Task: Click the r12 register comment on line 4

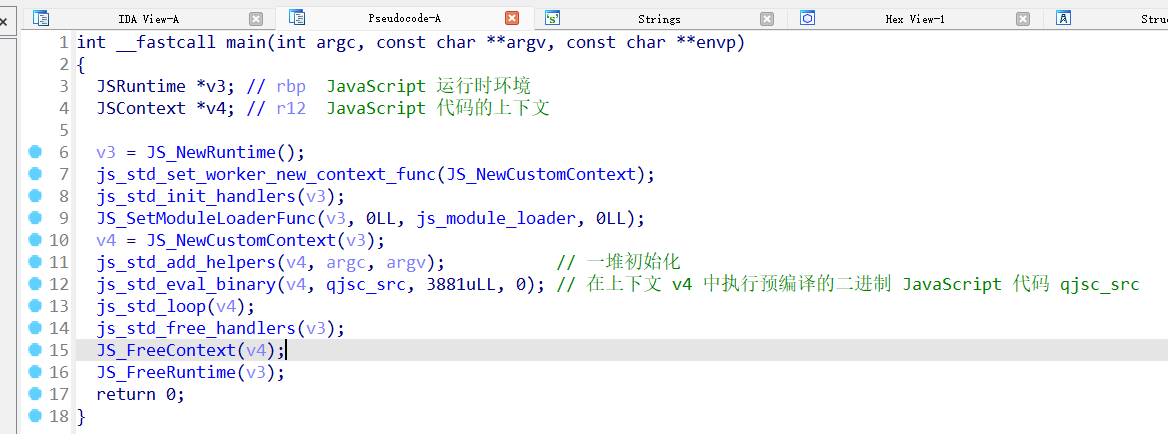Action: click(291, 109)
